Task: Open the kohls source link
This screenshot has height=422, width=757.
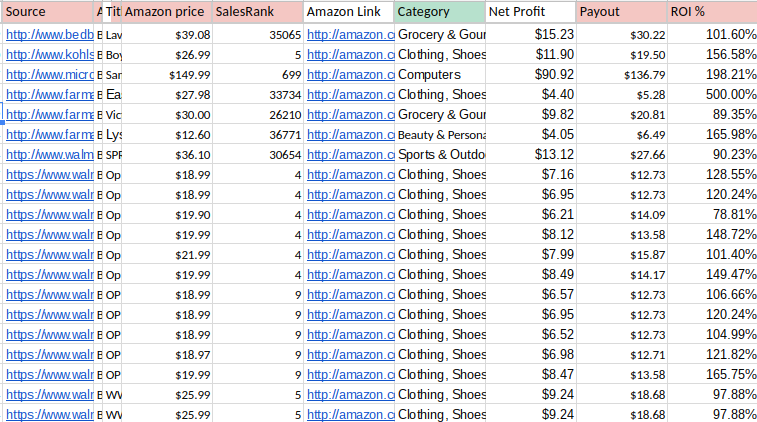Action: tap(50, 54)
